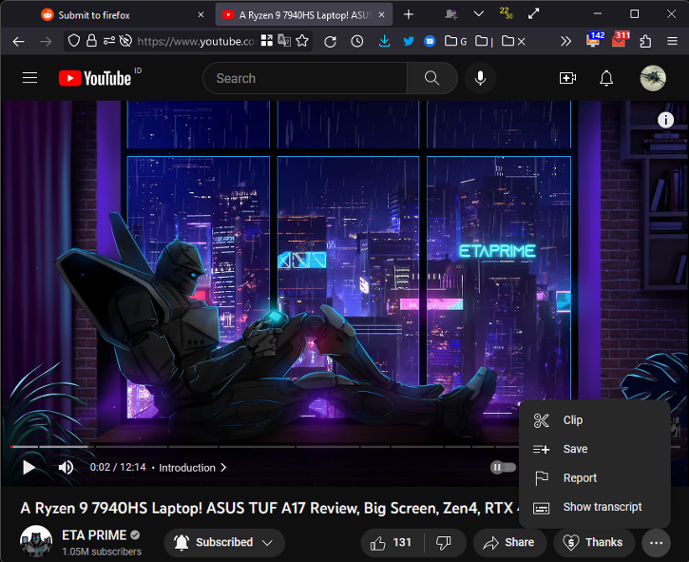Show more bookmarks overflow chevron
689x562 pixels.
566,42
